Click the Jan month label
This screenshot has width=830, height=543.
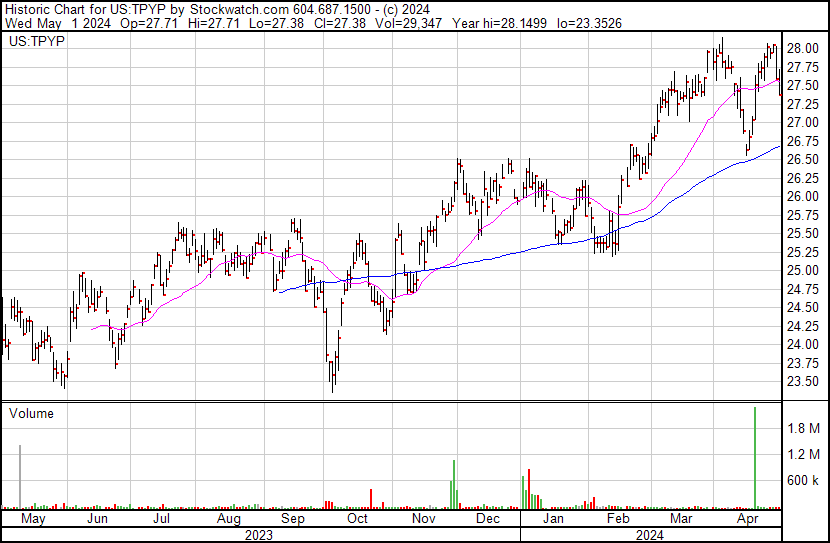click(x=553, y=519)
